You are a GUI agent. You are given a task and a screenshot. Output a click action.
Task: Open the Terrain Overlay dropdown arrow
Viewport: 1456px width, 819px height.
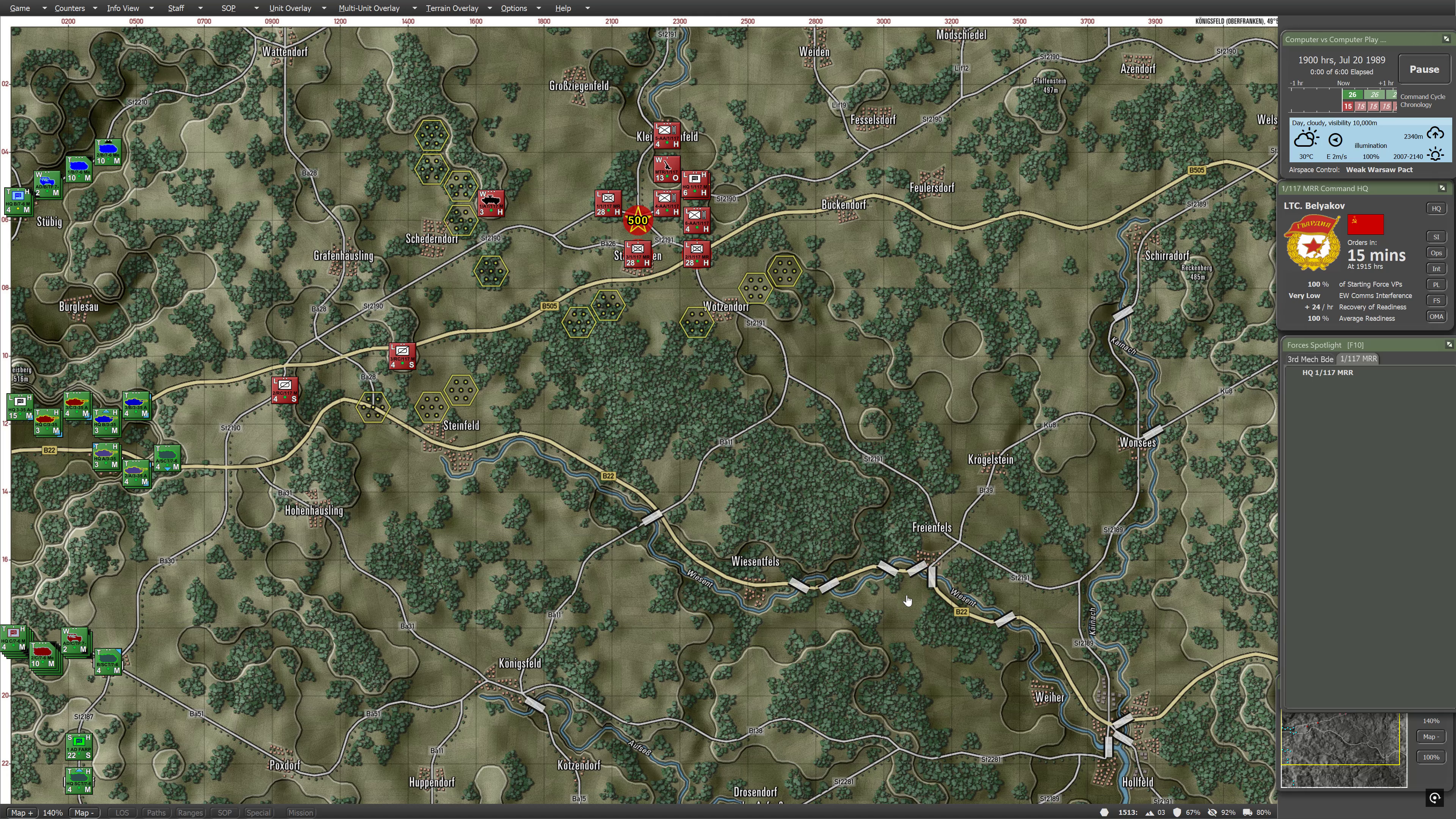(x=490, y=8)
